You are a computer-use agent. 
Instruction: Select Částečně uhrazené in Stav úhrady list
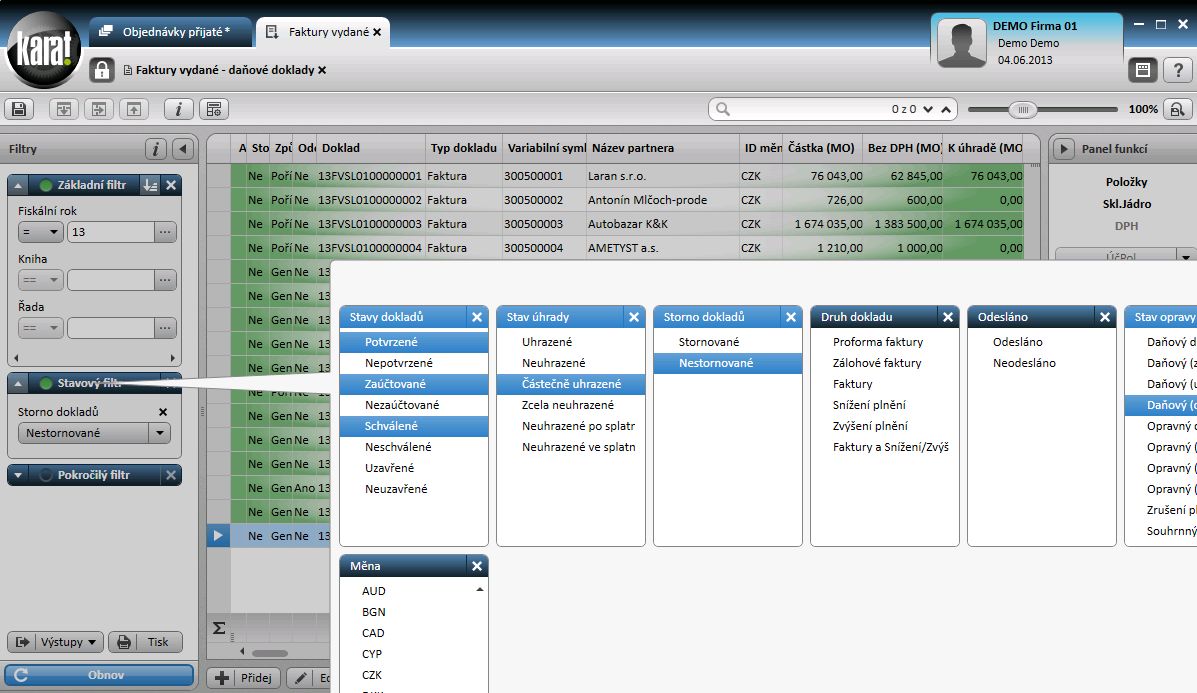tap(571, 384)
